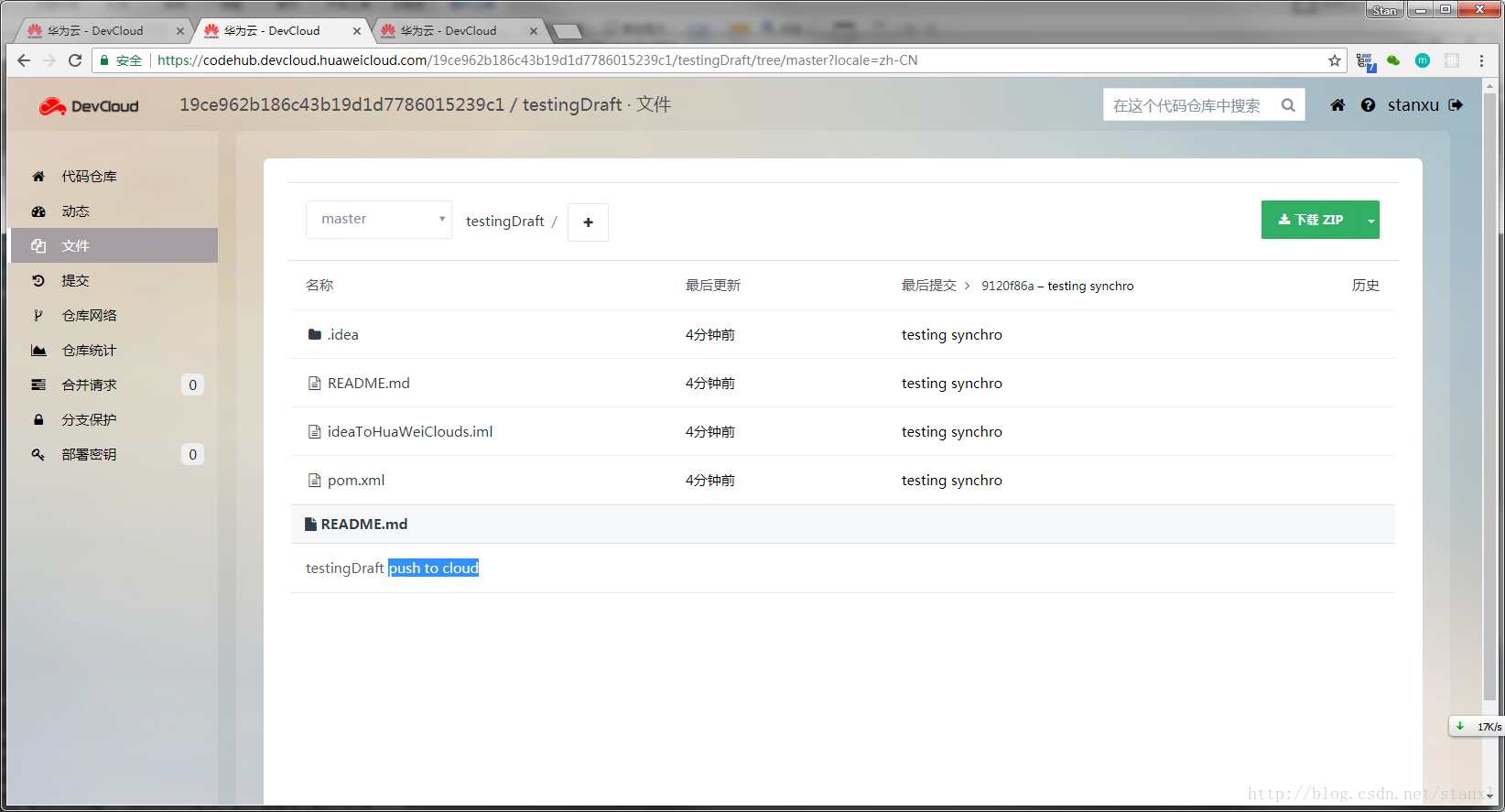Click the teal circle extension icon
Screen dimensions: 1505x812
pos(1423,60)
